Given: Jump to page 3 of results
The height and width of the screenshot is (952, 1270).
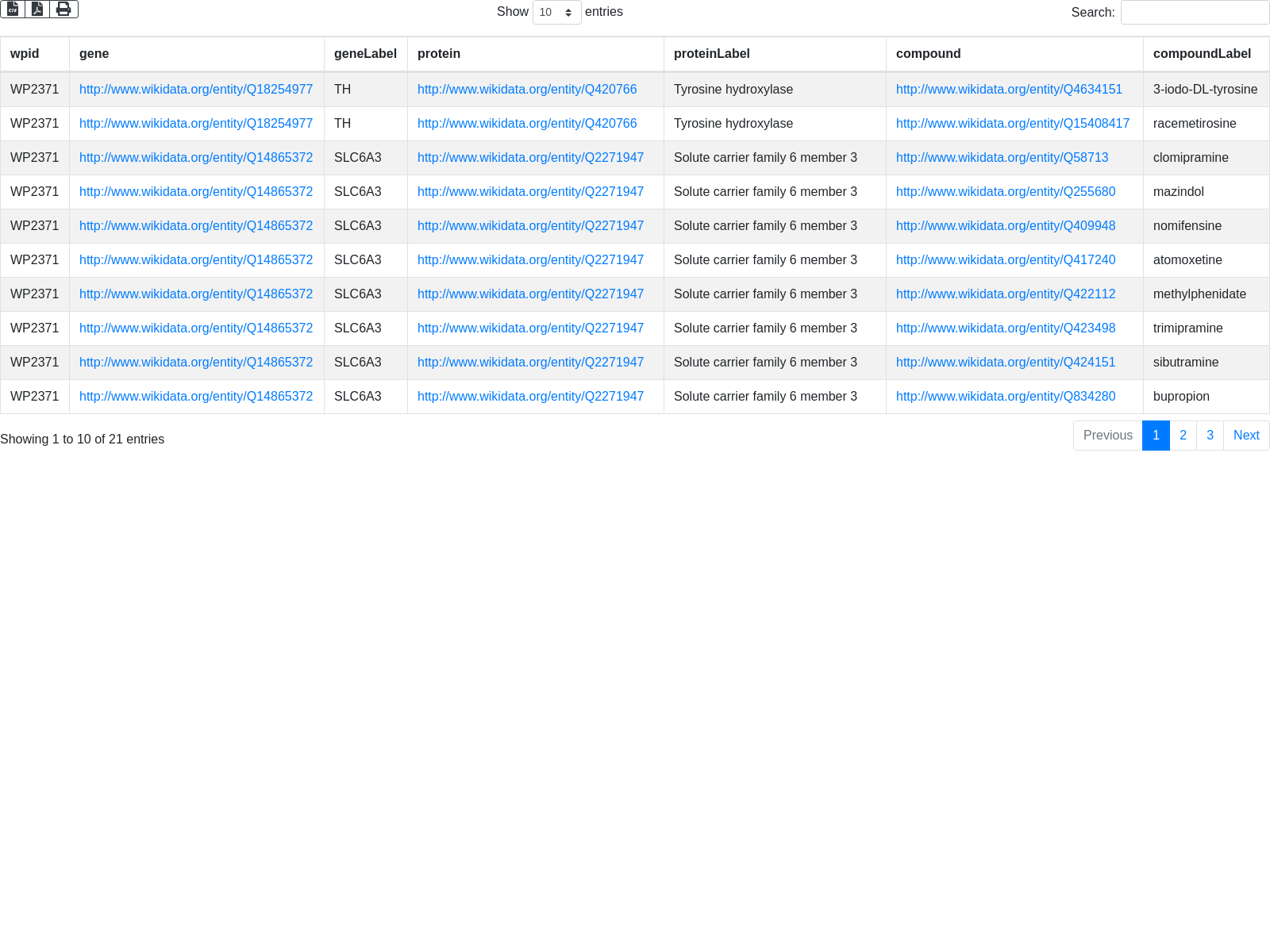Looking at the screenshot, I should pyautogui.click(x=1210, y=436).
